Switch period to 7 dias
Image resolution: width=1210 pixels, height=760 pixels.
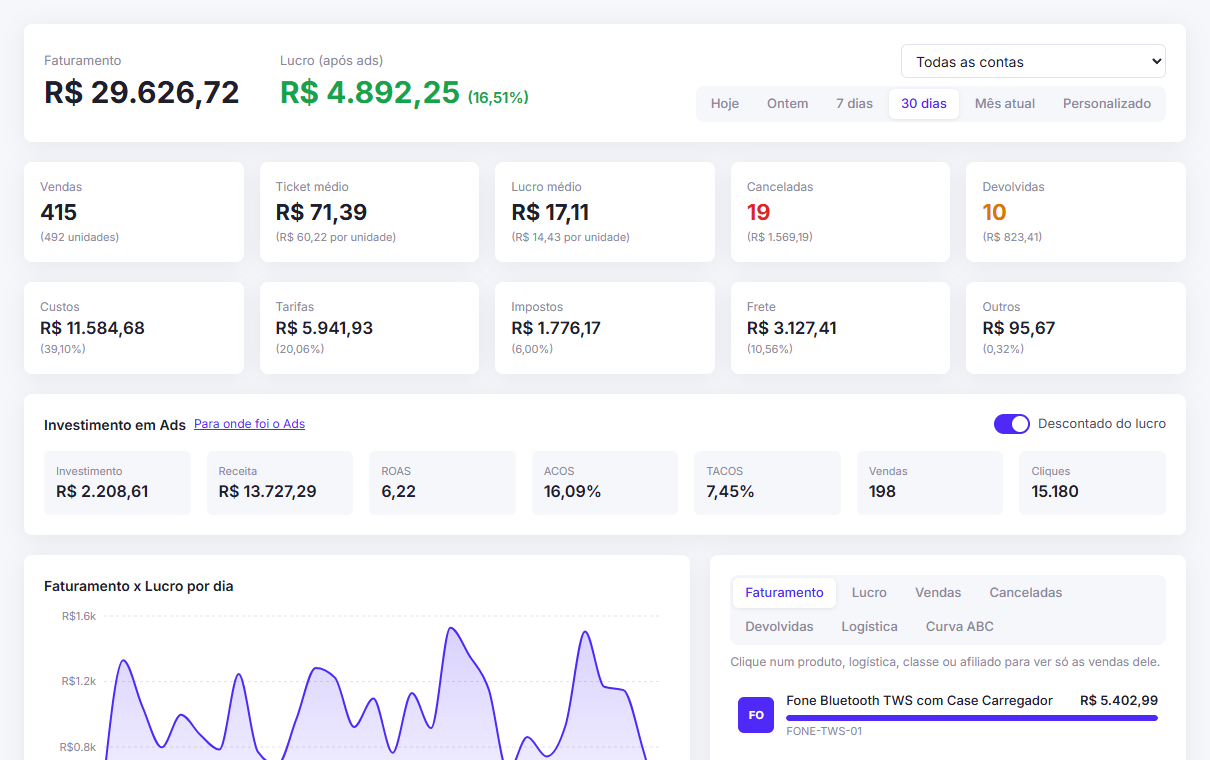[854, 104]
